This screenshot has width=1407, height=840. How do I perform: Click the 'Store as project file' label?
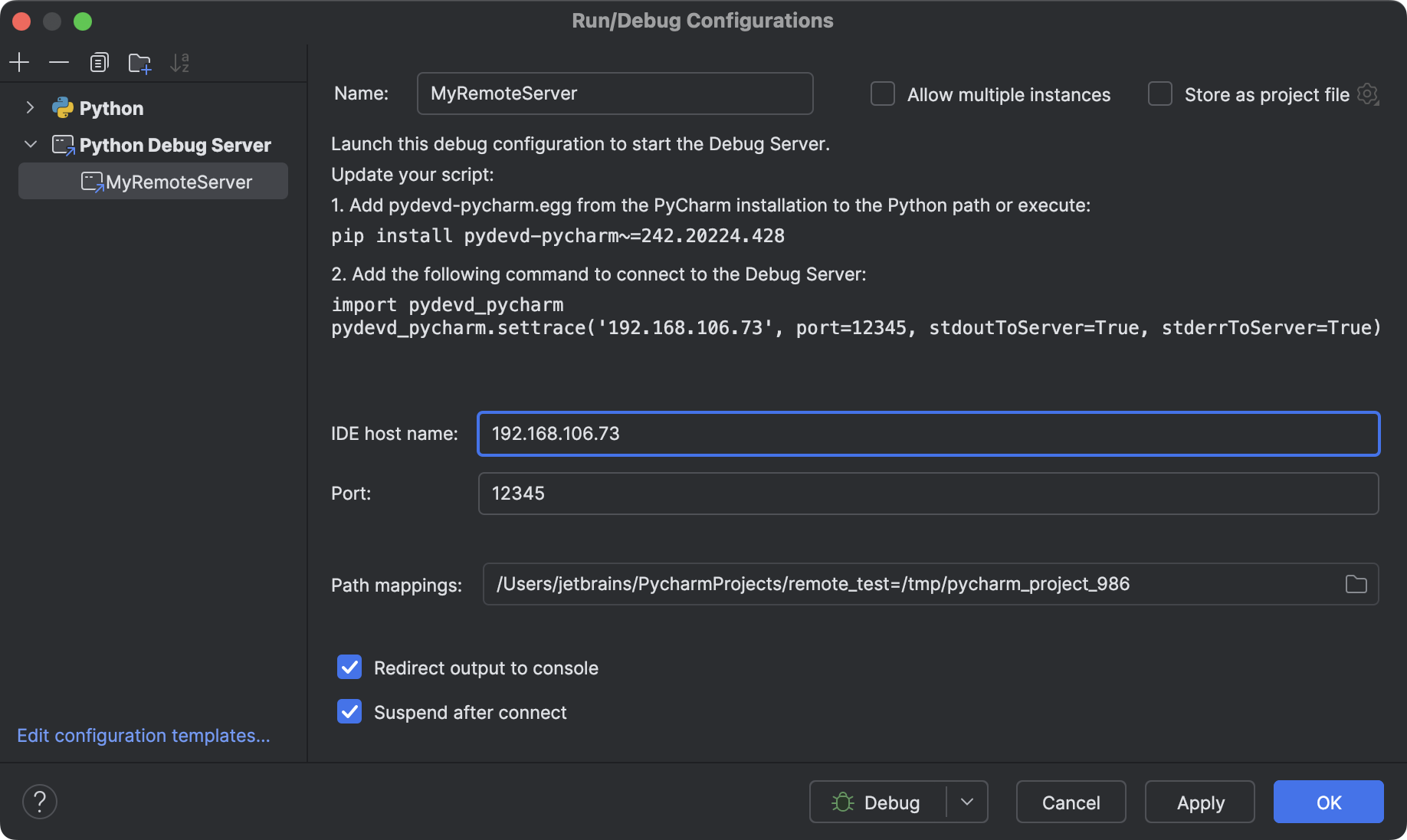(1267, 95)
